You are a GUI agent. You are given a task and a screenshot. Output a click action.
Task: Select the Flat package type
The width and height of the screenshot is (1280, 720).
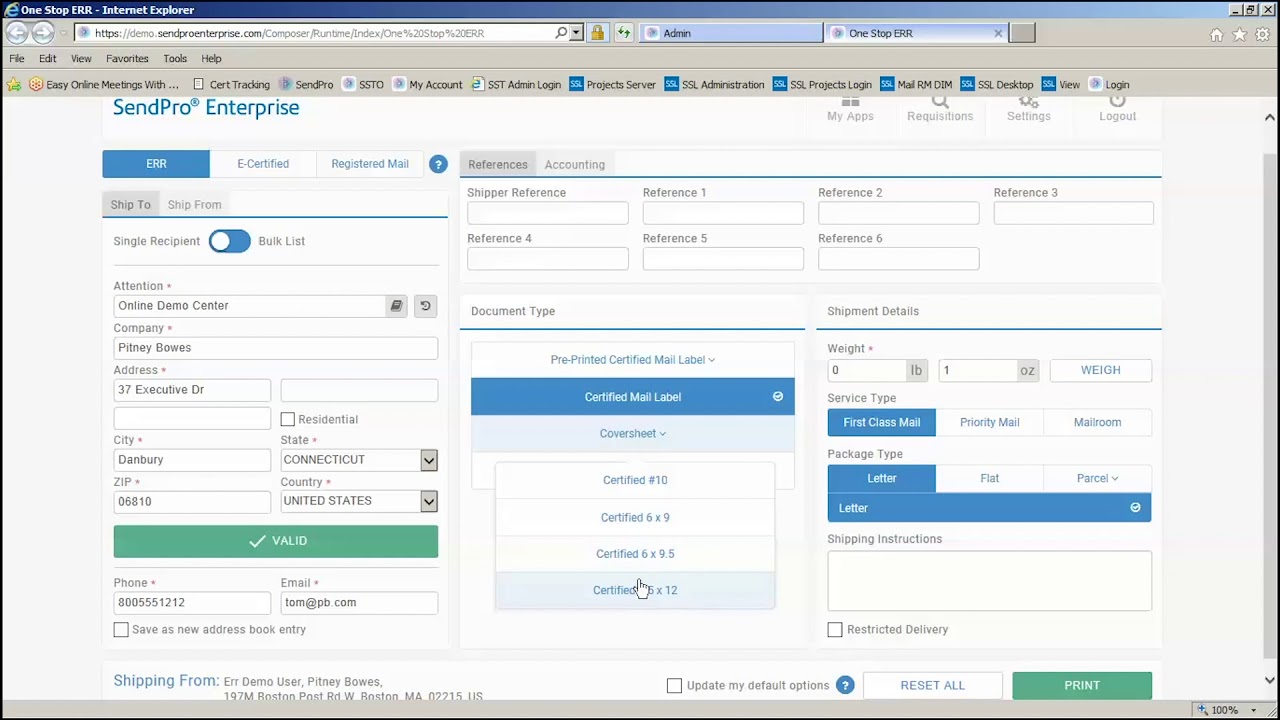pyautogui.click(x=989, y=478)
